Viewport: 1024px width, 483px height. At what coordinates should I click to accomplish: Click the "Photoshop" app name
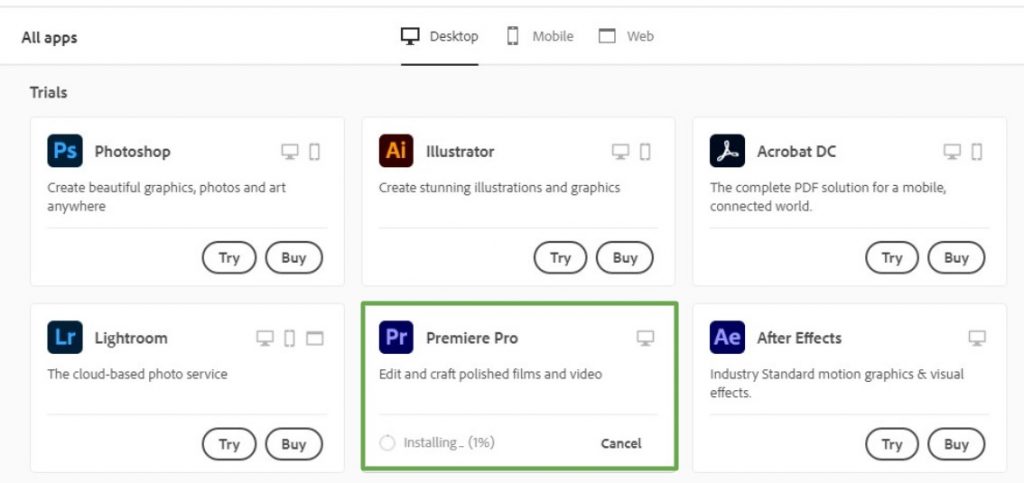(133, 151)
